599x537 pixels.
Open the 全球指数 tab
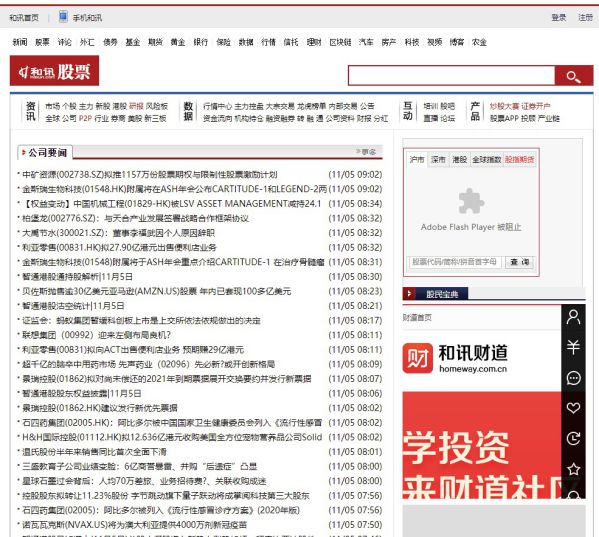(486, 160)
